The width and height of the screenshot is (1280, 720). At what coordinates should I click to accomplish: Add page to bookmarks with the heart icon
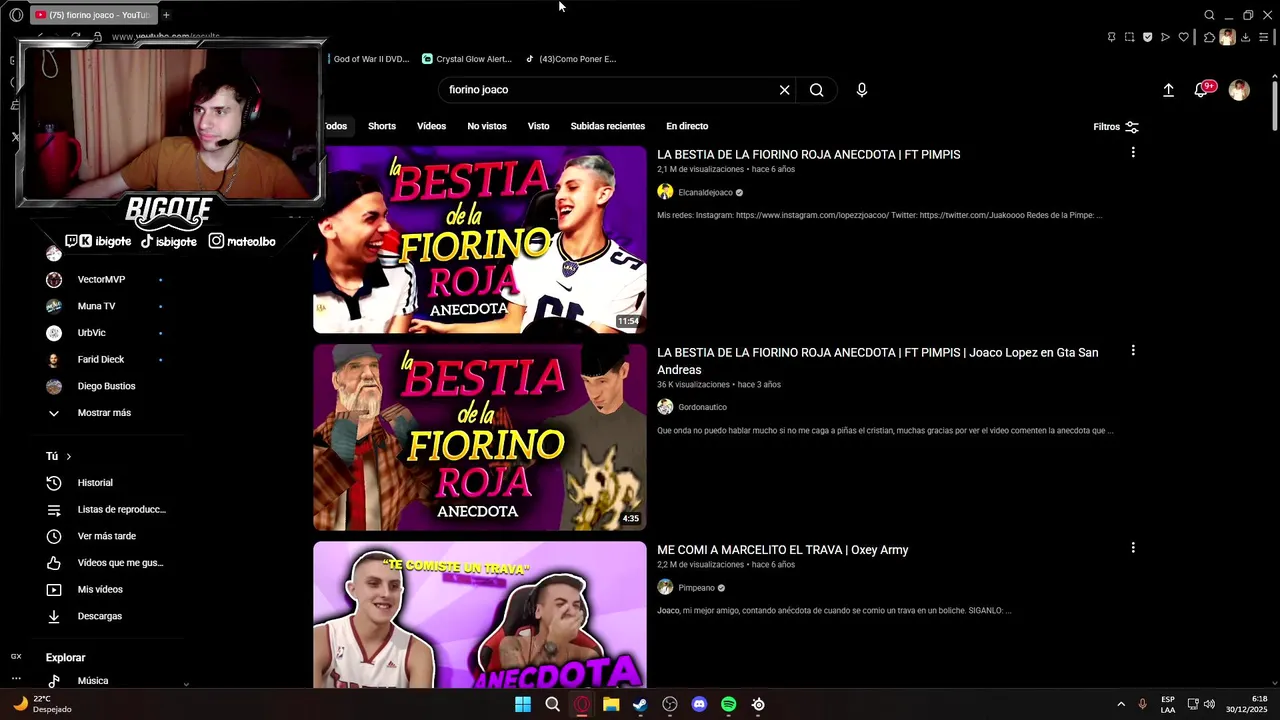click(x=1183, y=37)
